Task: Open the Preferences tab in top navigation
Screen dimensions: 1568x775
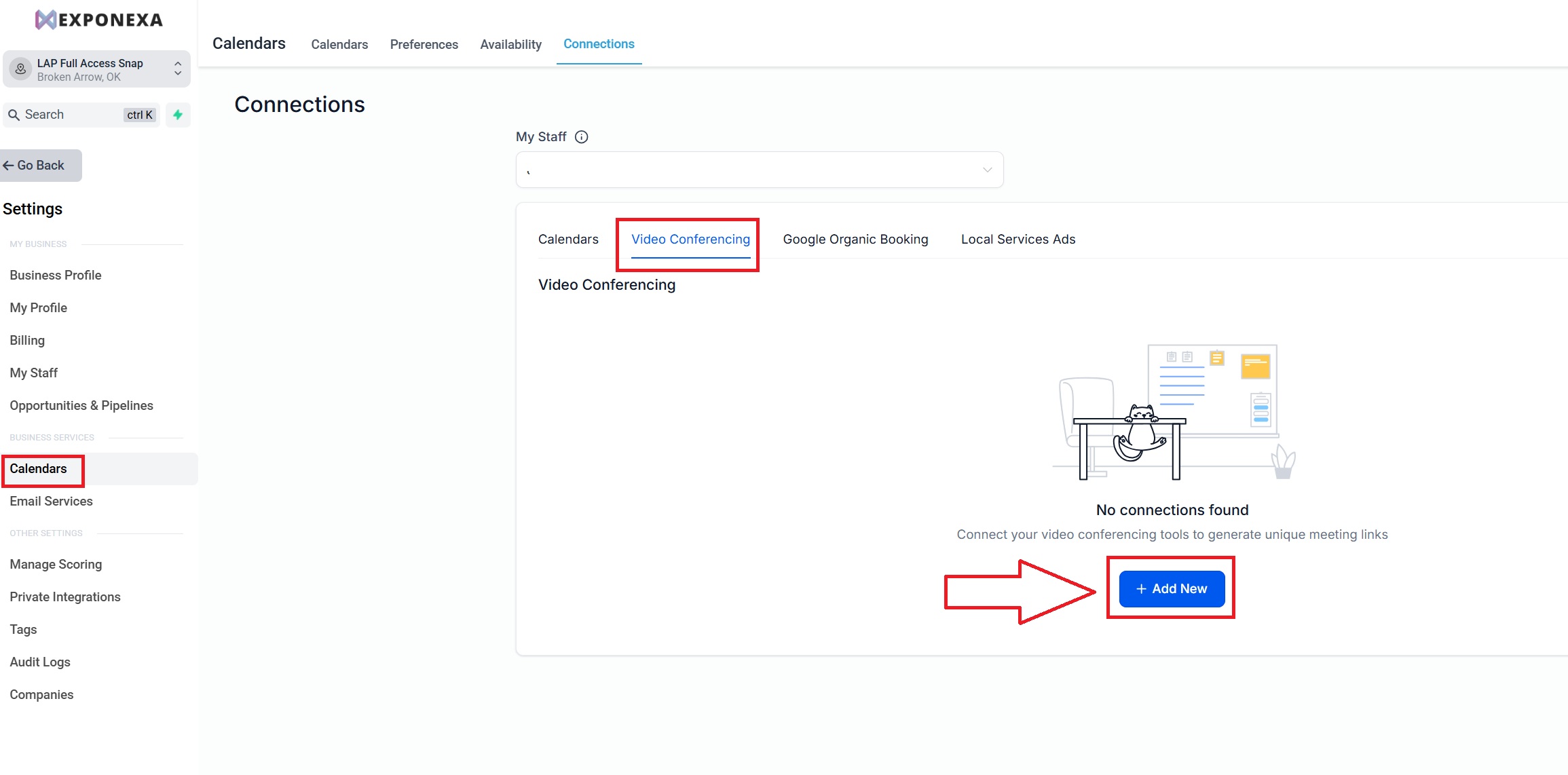Action: 424,45
